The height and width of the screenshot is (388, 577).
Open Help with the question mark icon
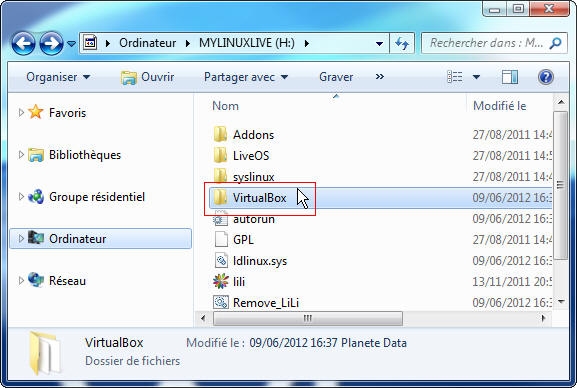[x=546, y=77]
